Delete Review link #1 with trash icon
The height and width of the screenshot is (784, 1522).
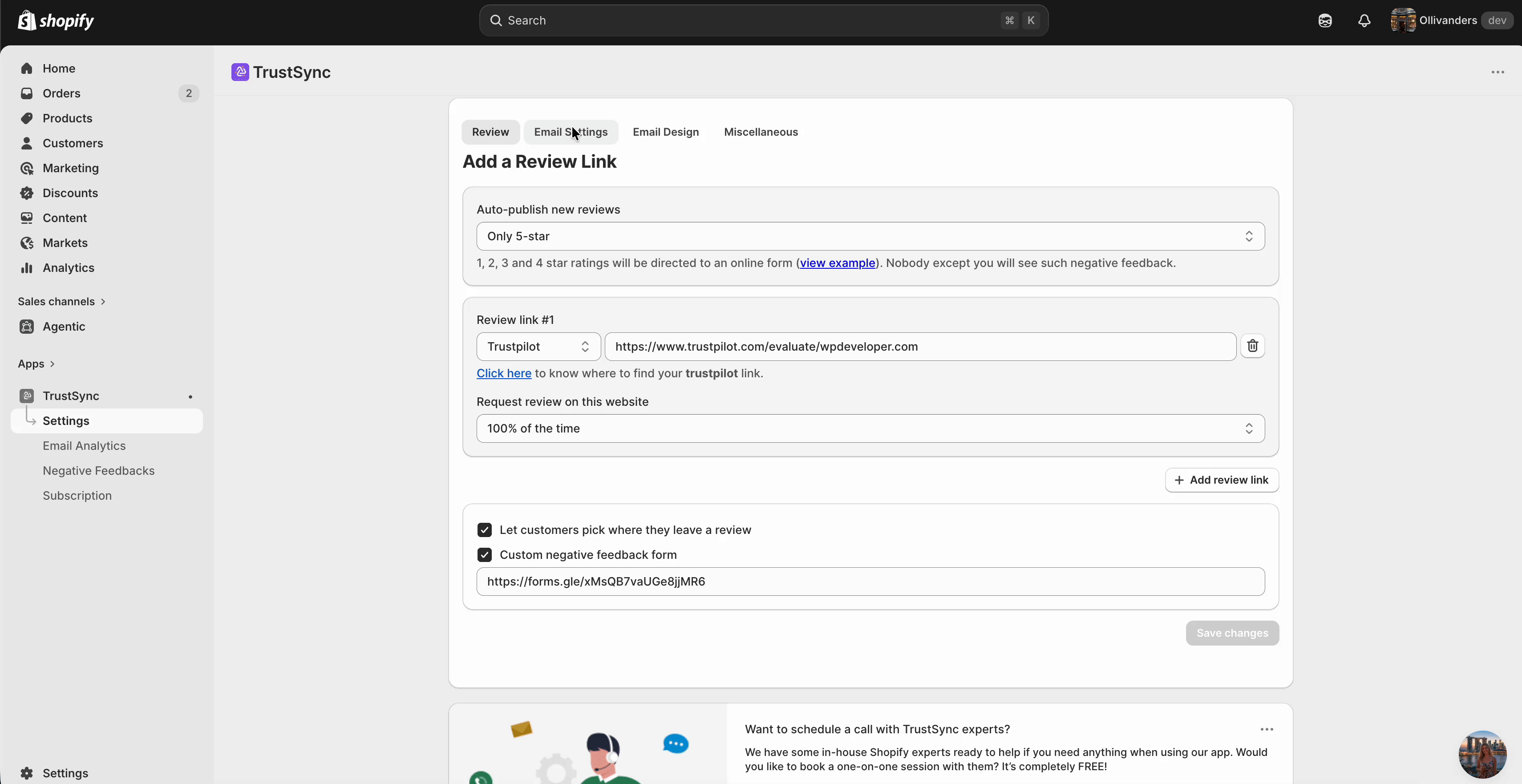(1253, 346)
